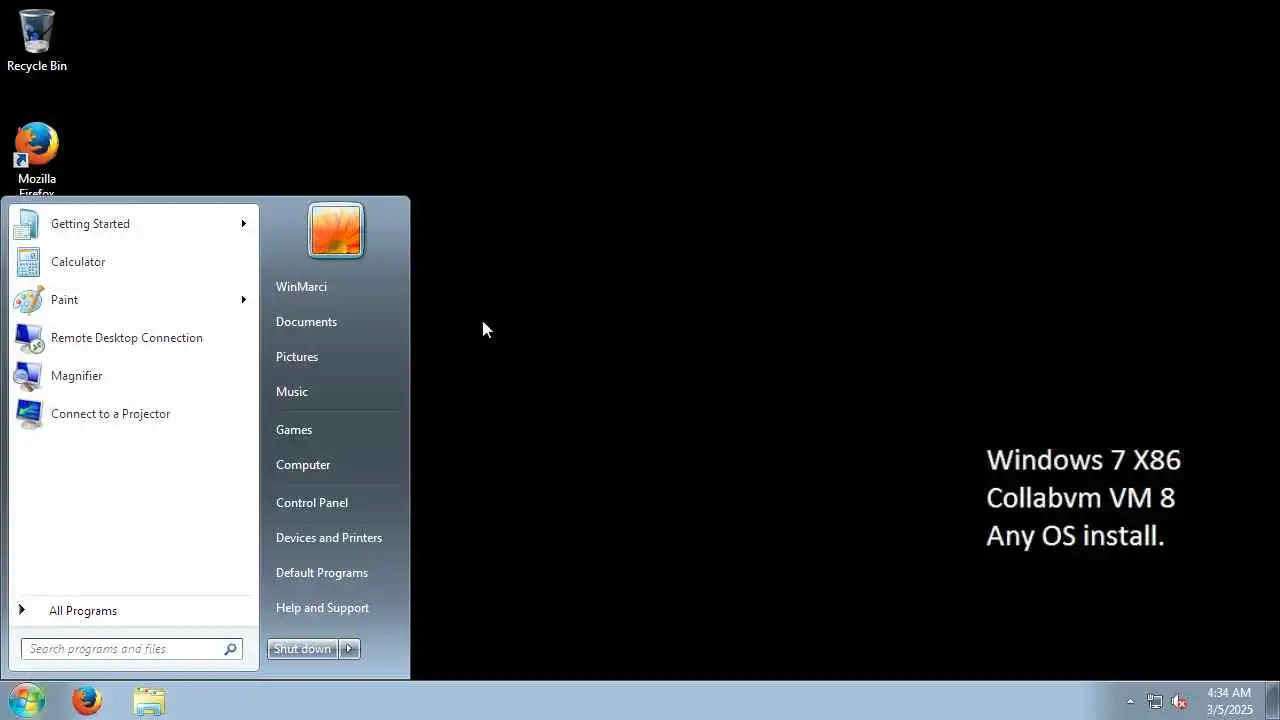The image size is (1280, 720).
Task: Open Control Panel
Action: tap(312, 503)
